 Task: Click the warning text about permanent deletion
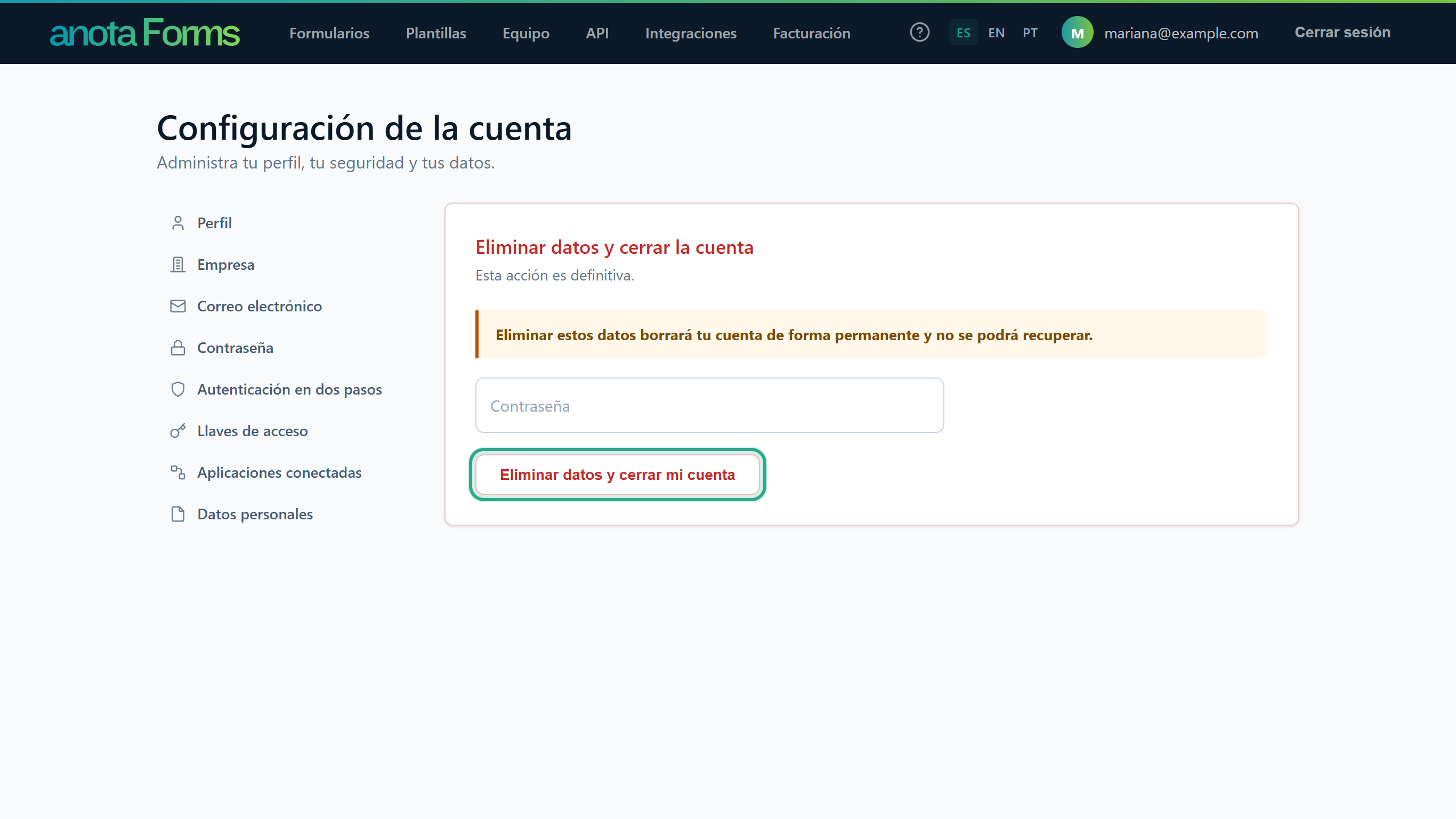tap(794, 335)
